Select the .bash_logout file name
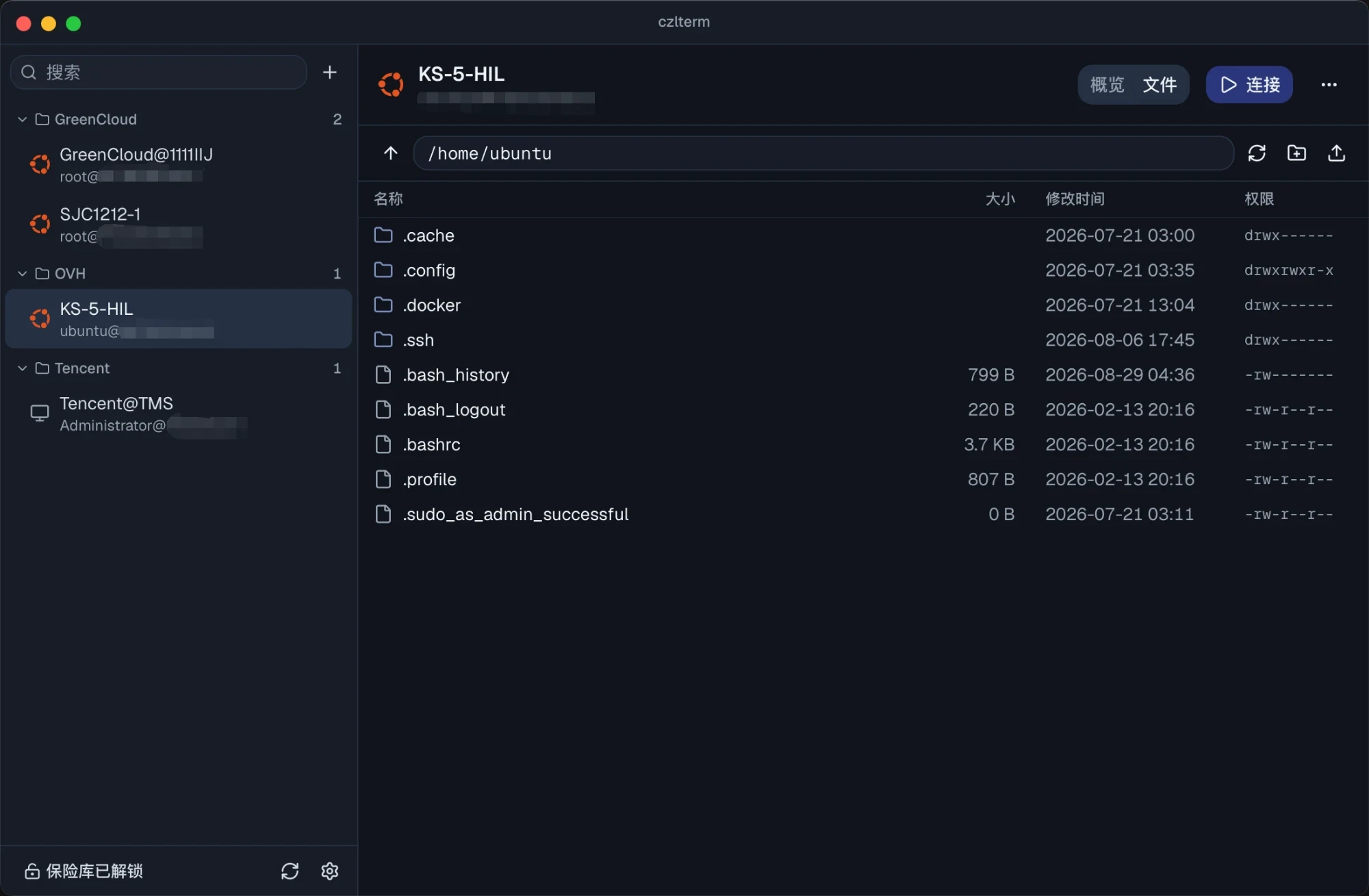The height and width of the screenshot is (896, 1369). (454, 409)
